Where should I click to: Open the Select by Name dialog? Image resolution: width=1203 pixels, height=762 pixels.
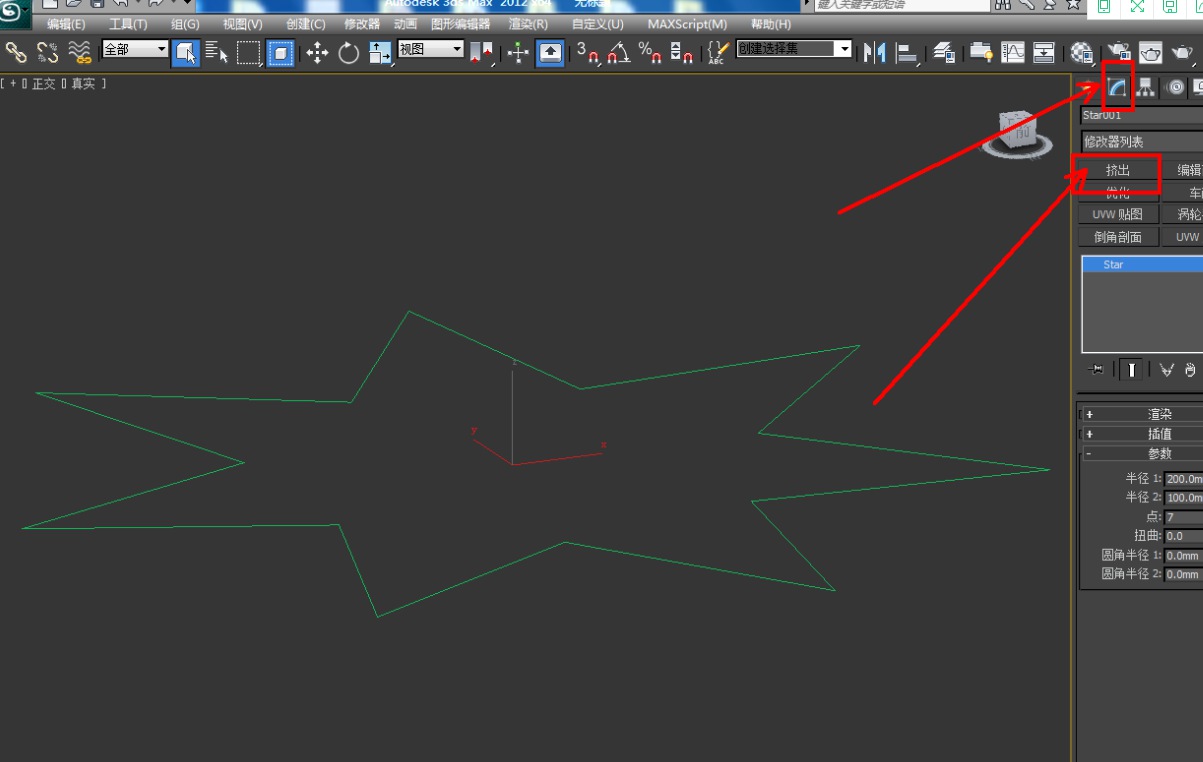pos(217,52)
